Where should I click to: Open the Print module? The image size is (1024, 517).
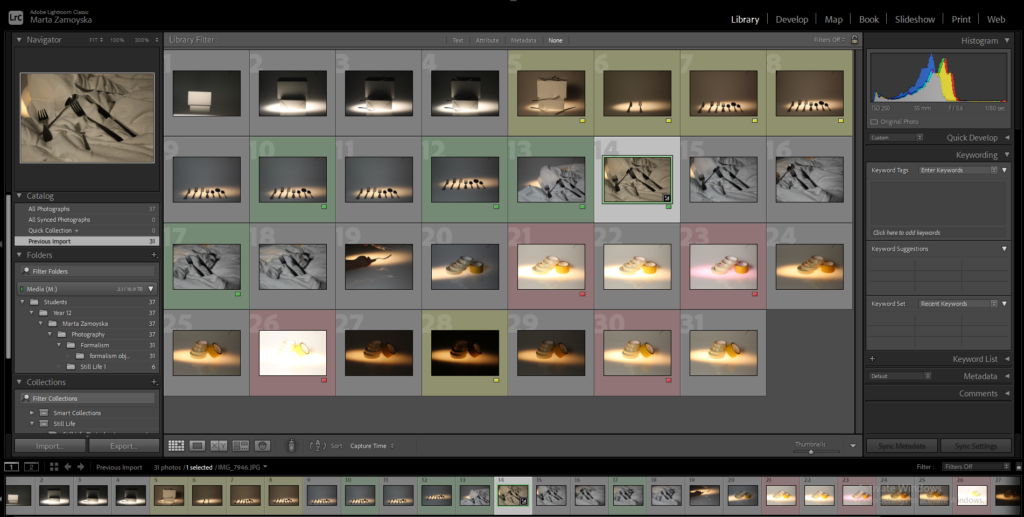point(961,20)
